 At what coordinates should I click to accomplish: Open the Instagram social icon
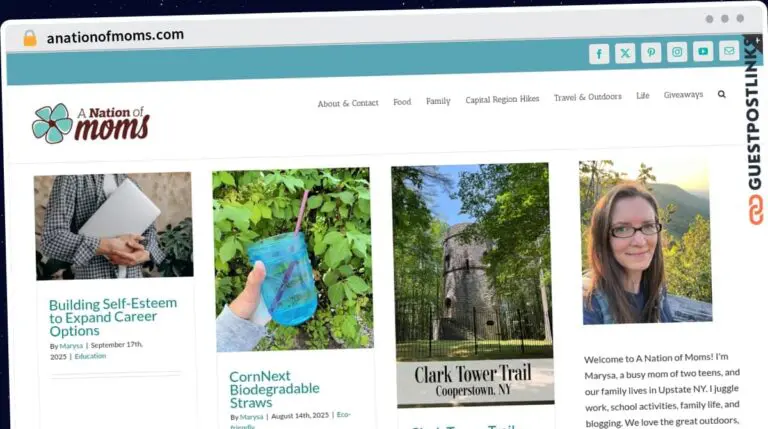(x=677, y=52)
